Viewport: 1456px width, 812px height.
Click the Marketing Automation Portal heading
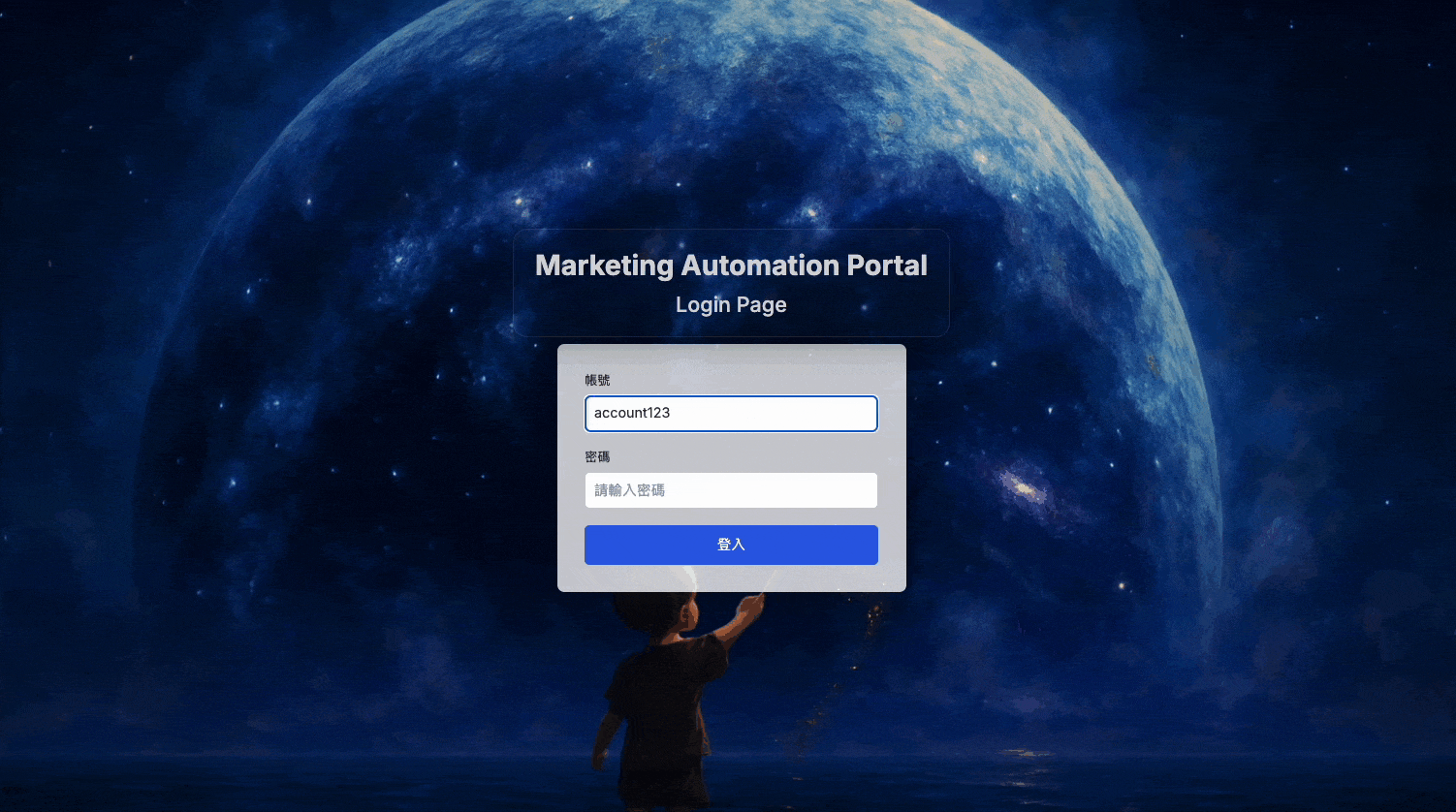[x=731, y=265]
